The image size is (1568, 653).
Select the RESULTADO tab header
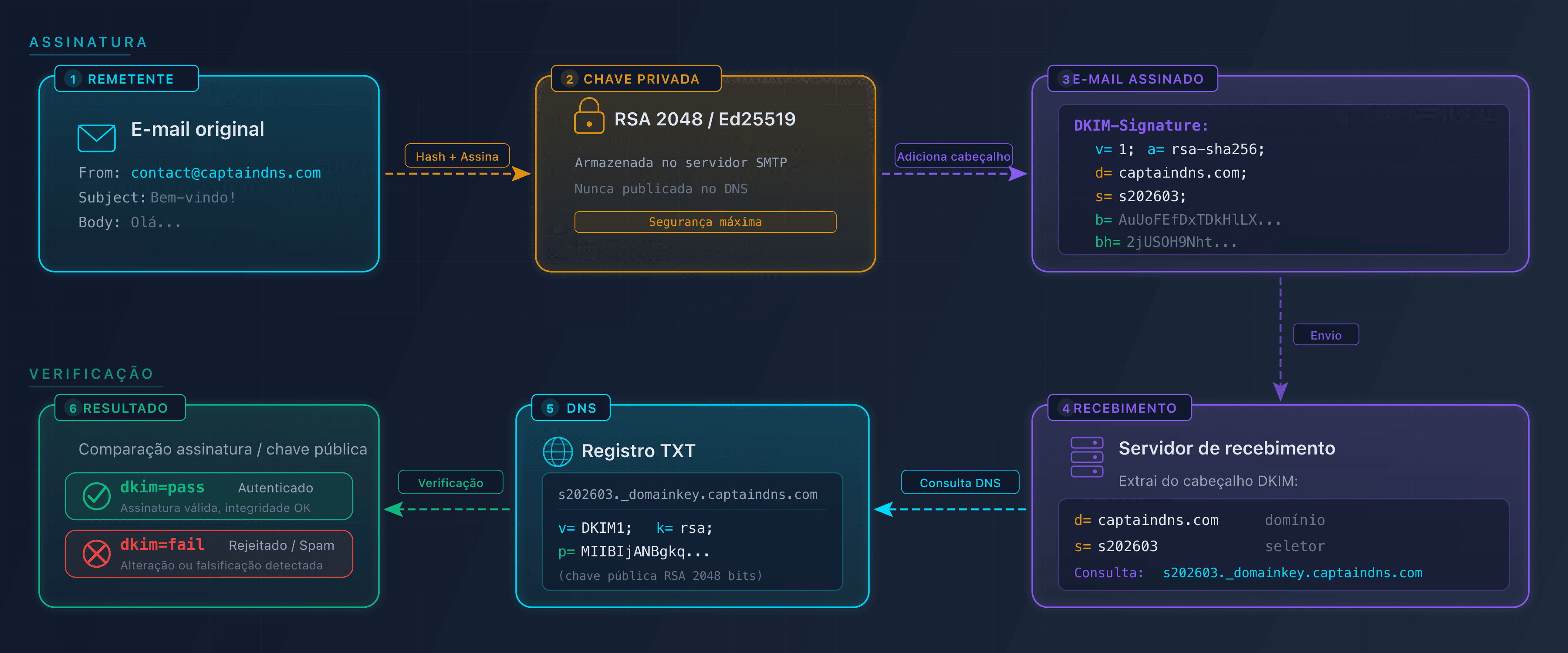click(x=120, y=408)
